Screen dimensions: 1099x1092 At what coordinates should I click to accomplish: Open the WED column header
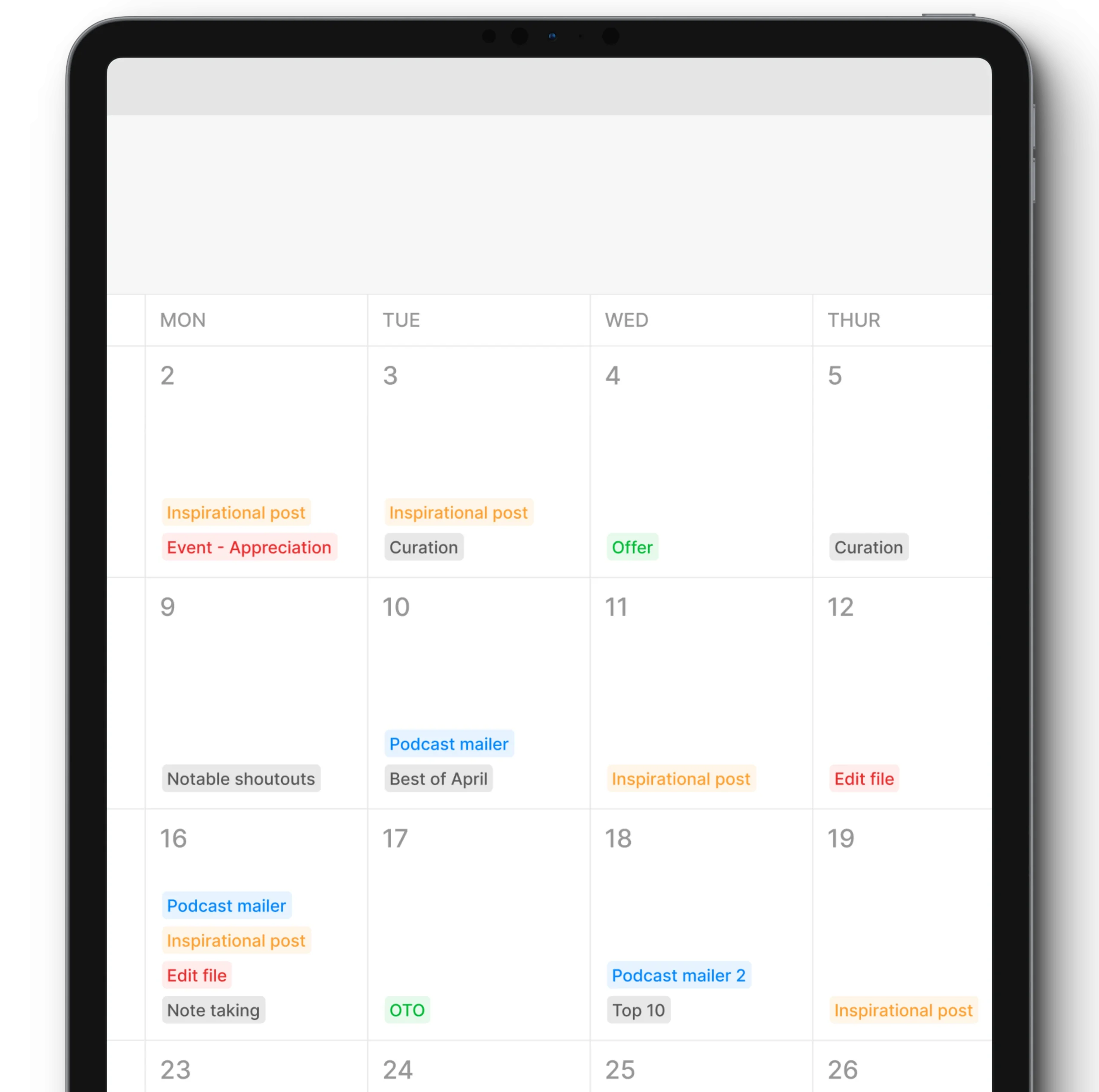pyautogui.click(x=627, y=319)
